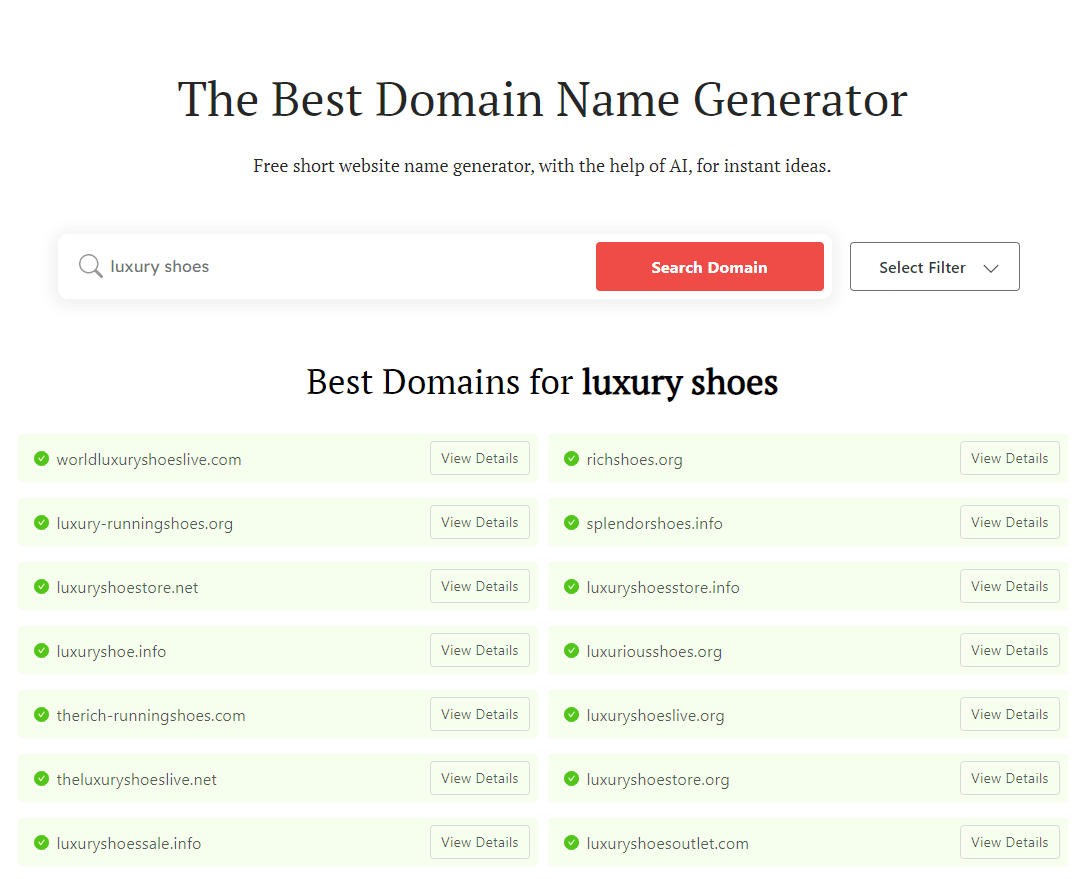Select the luxuryshoestore.net domain text
Image resolution: width=1092 pixels, height=879 pixels.
[x=127, y=588]
